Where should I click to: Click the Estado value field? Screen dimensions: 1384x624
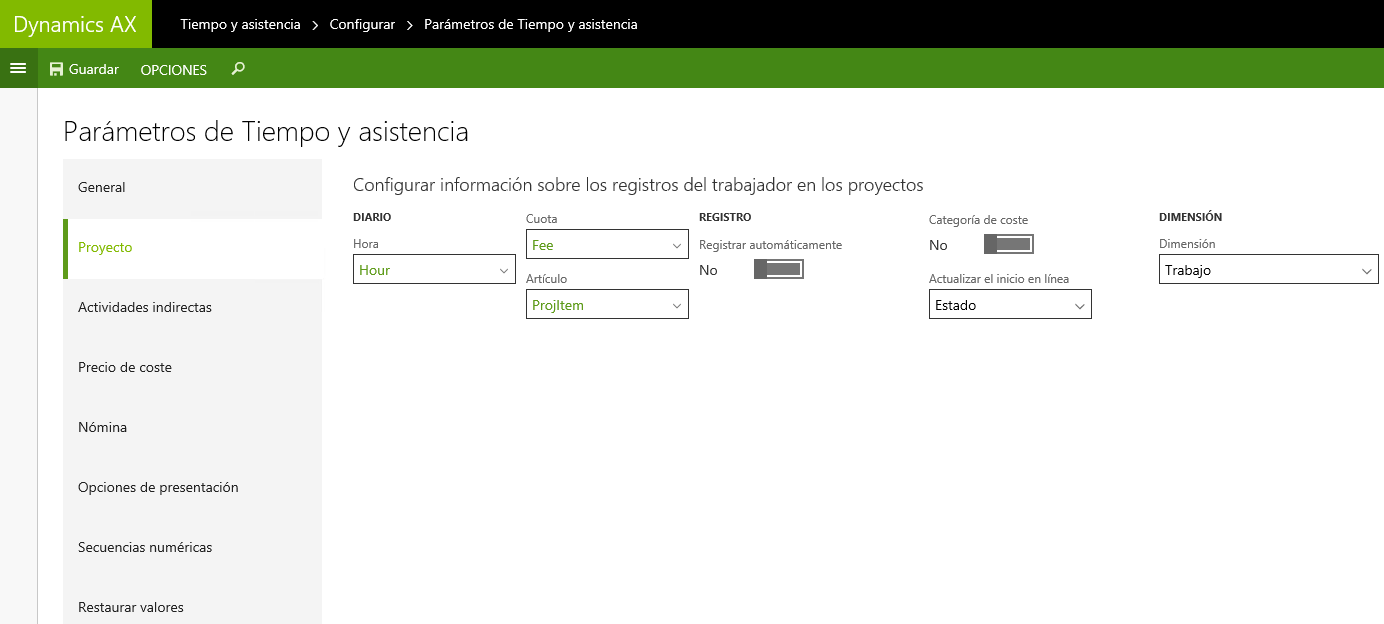(x=1010, y=305)
